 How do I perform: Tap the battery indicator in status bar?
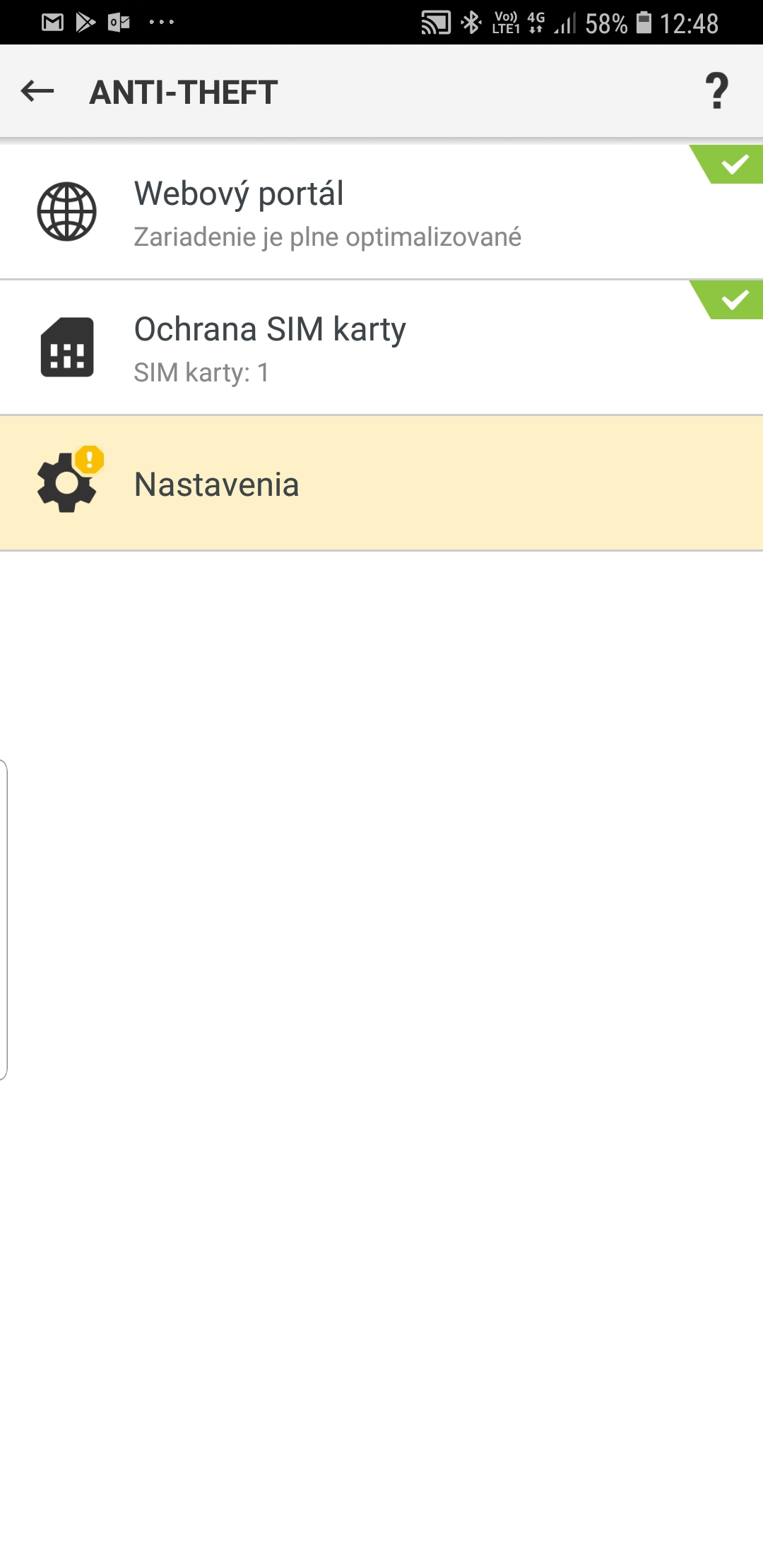click(644, 23)
